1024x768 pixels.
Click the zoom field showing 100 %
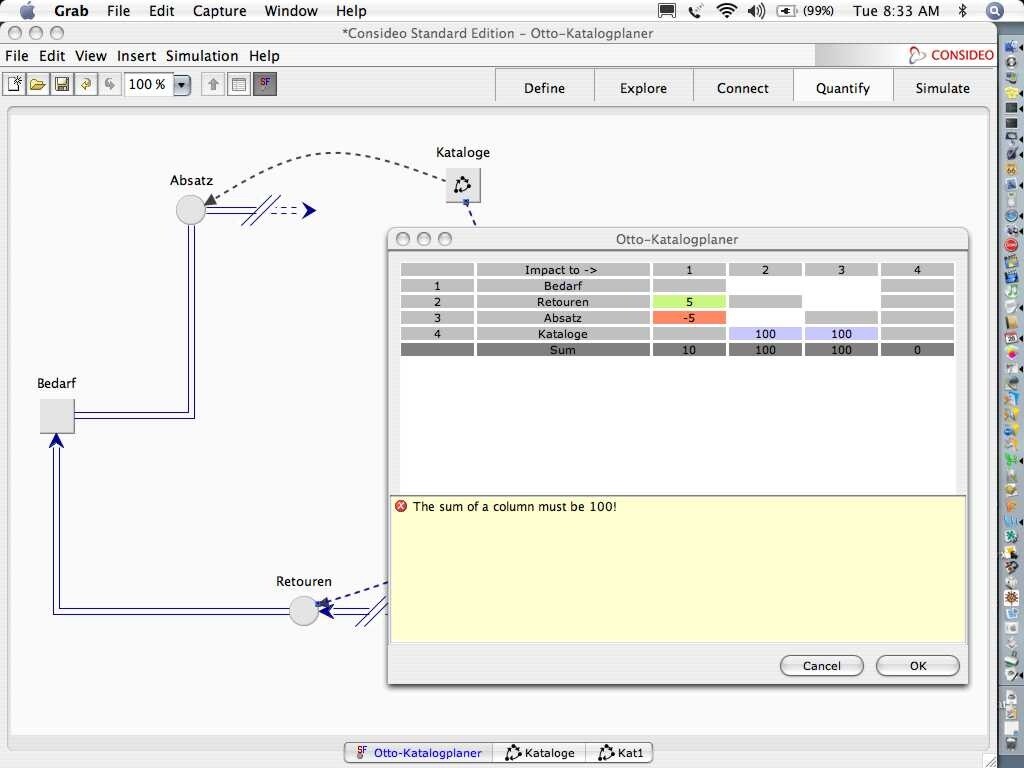(x=147, y=85)
